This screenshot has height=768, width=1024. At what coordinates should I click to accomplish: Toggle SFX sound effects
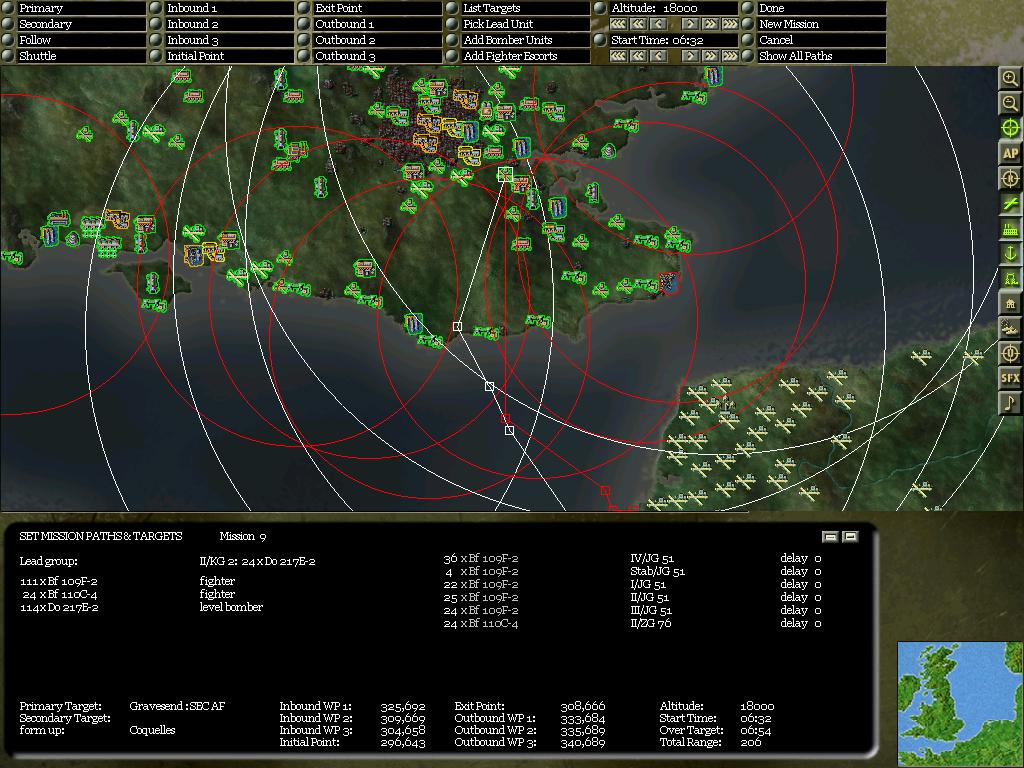tap(1010, 378)
